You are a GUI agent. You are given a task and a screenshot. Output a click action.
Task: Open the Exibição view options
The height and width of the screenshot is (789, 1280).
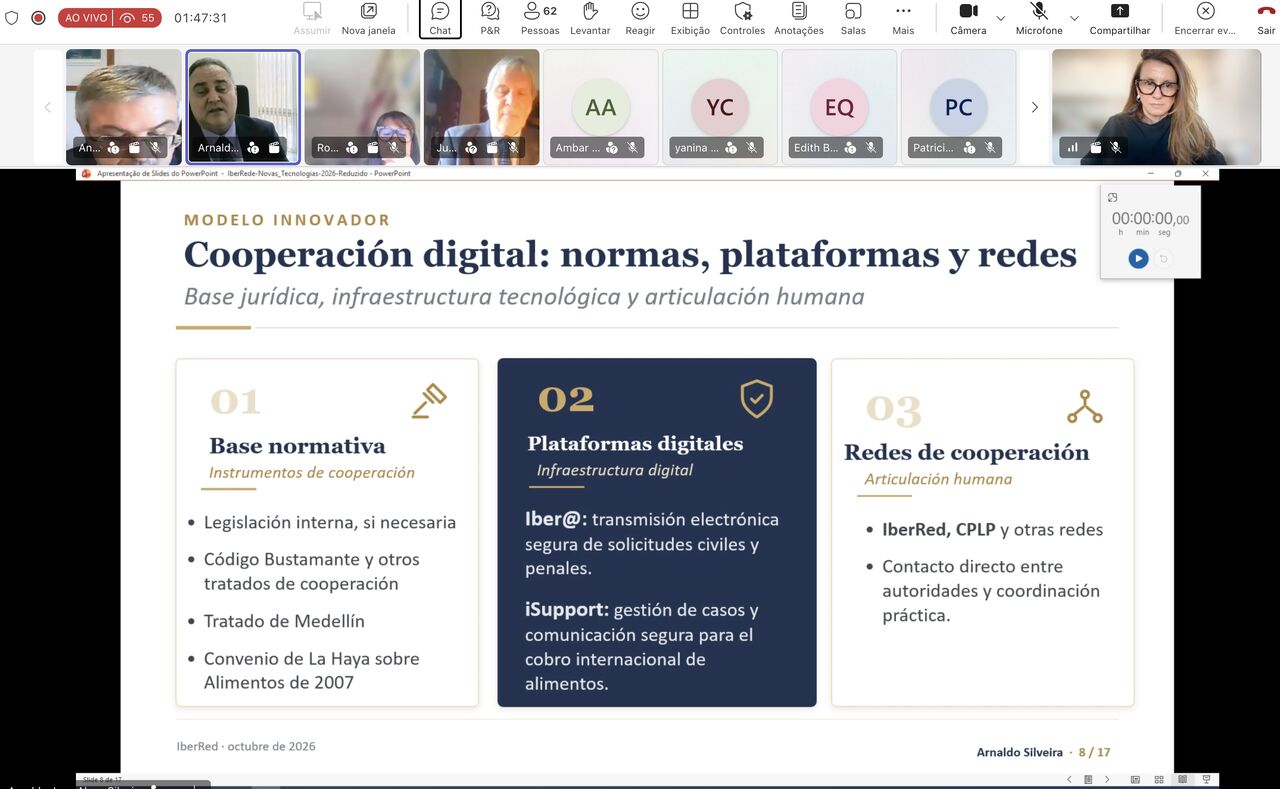tap(690, 18)
